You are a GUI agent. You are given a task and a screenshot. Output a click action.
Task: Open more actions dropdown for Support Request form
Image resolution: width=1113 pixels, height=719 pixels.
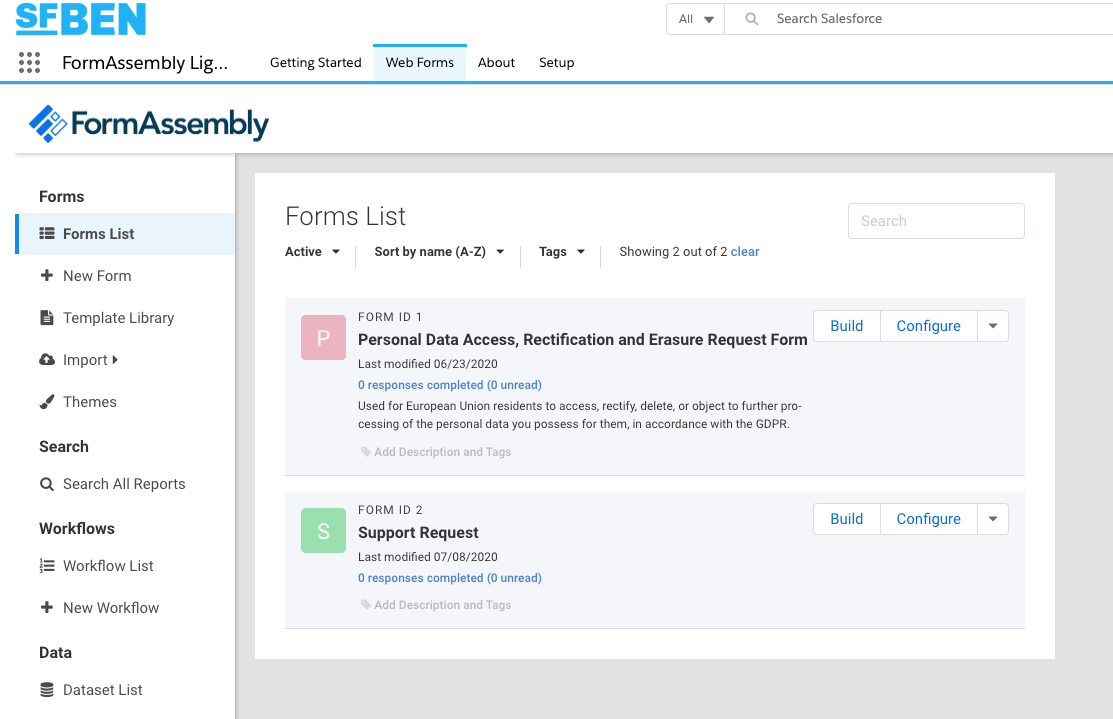[x=993, y=519]
